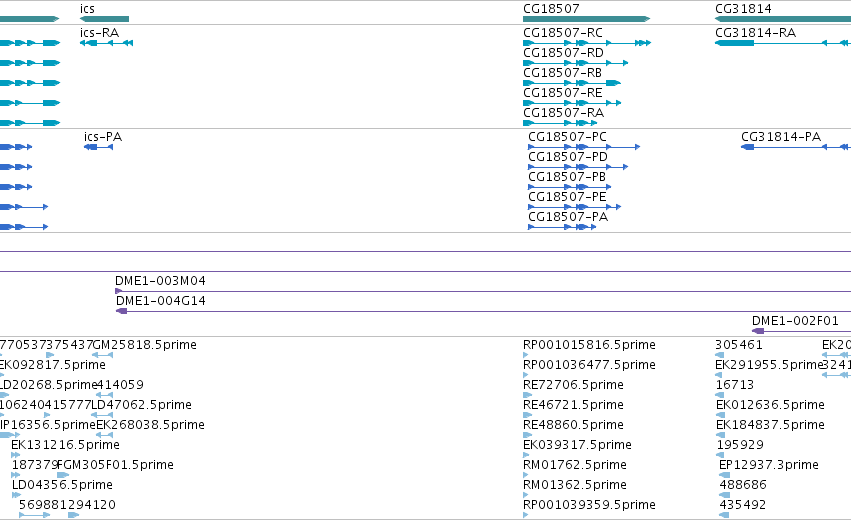This screenshot has height=520, width=851.
Task: Select the ics gene label
Action: coord(87,9)
